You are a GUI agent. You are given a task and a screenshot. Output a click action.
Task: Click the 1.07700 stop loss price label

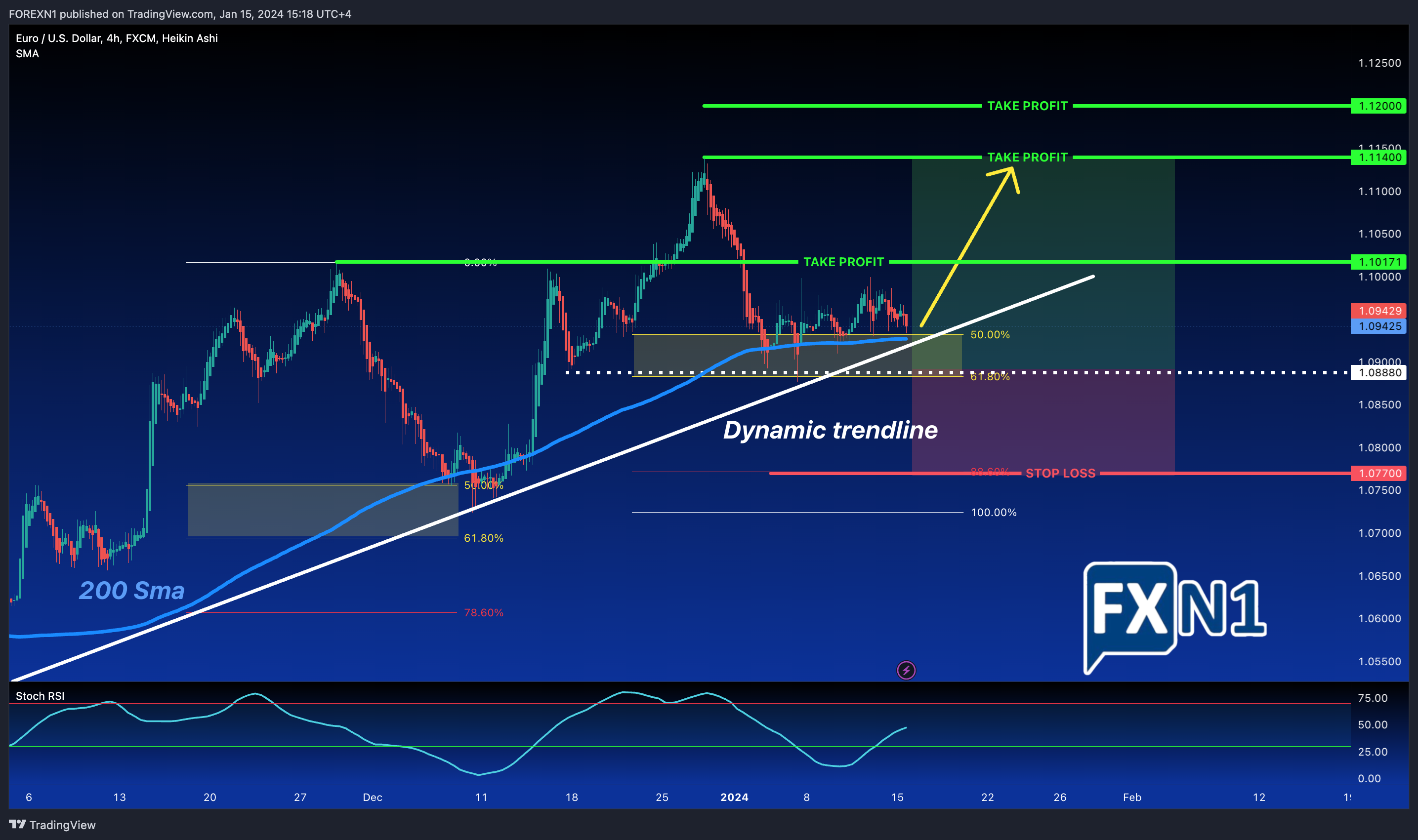click(1378, 473)
